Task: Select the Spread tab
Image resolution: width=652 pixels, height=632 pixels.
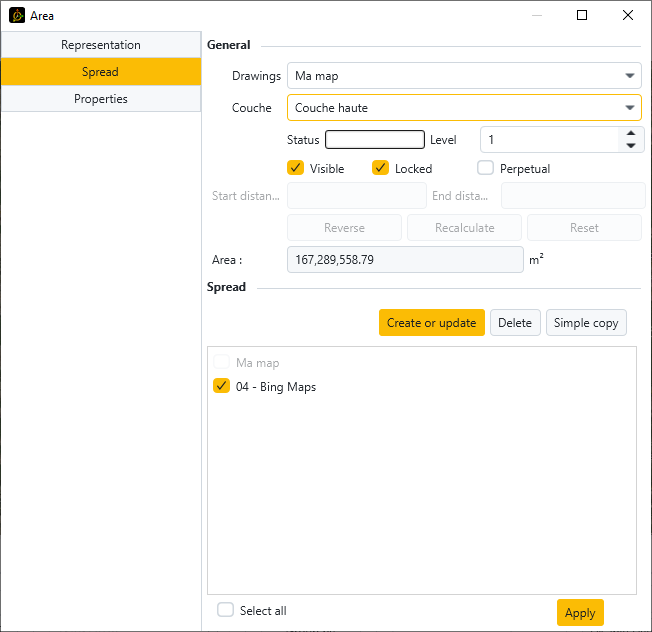Action: [x=101, y=72]
